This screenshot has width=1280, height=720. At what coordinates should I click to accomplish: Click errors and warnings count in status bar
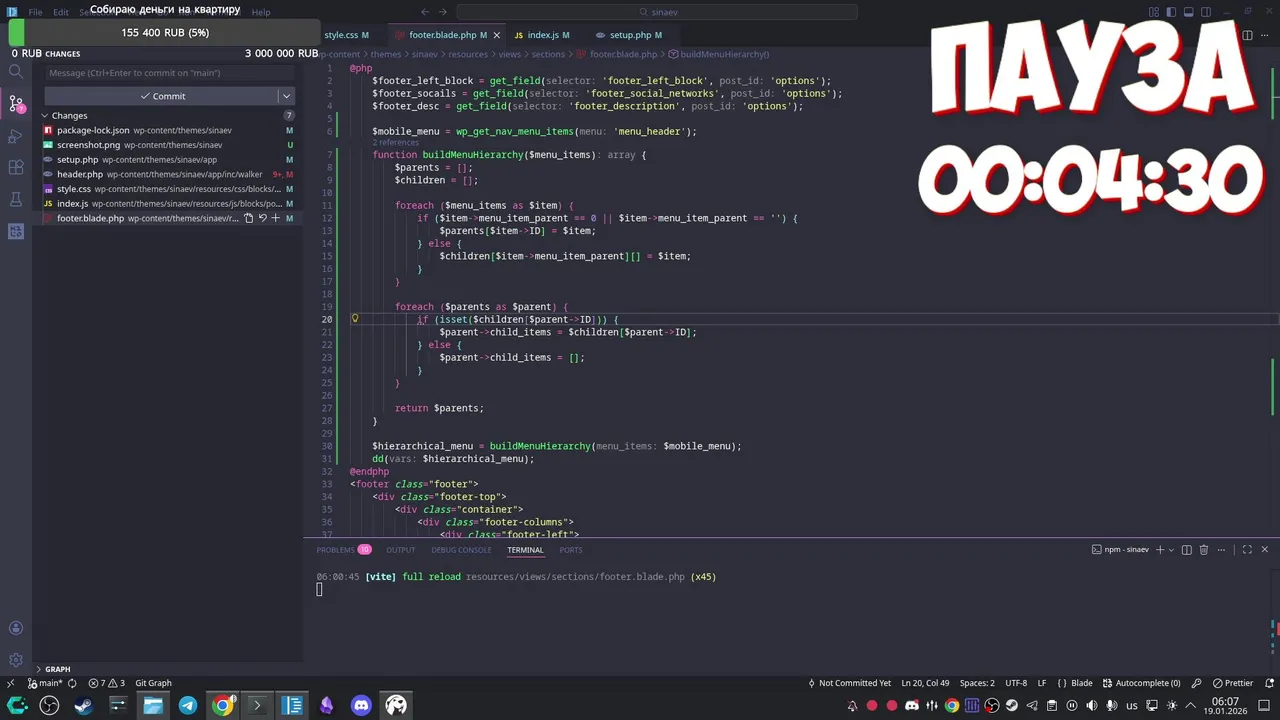click(x=107, y=683)
